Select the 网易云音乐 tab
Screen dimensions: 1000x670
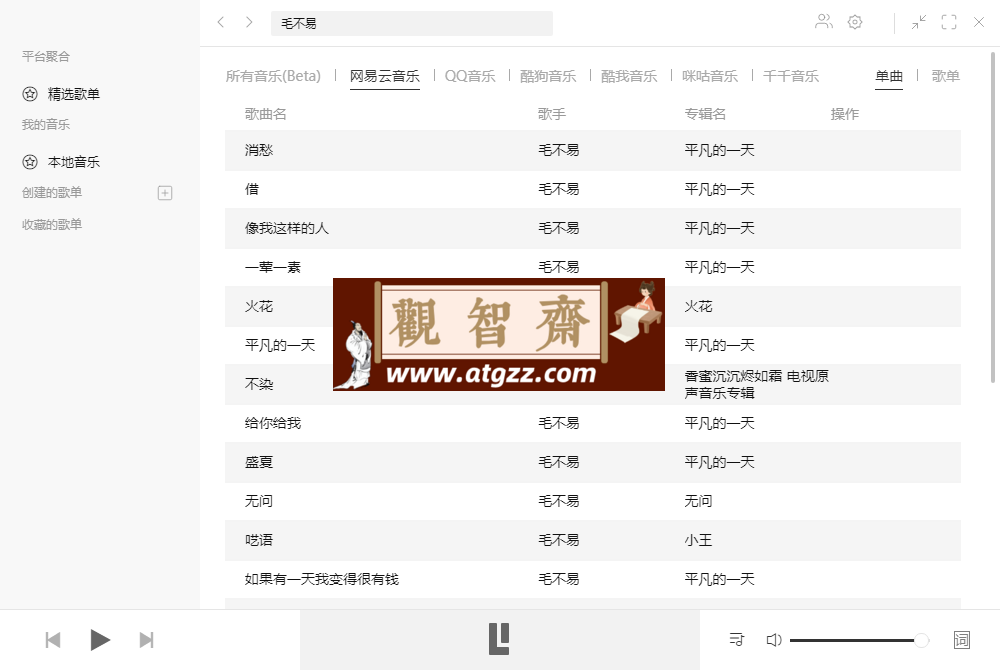385,76
